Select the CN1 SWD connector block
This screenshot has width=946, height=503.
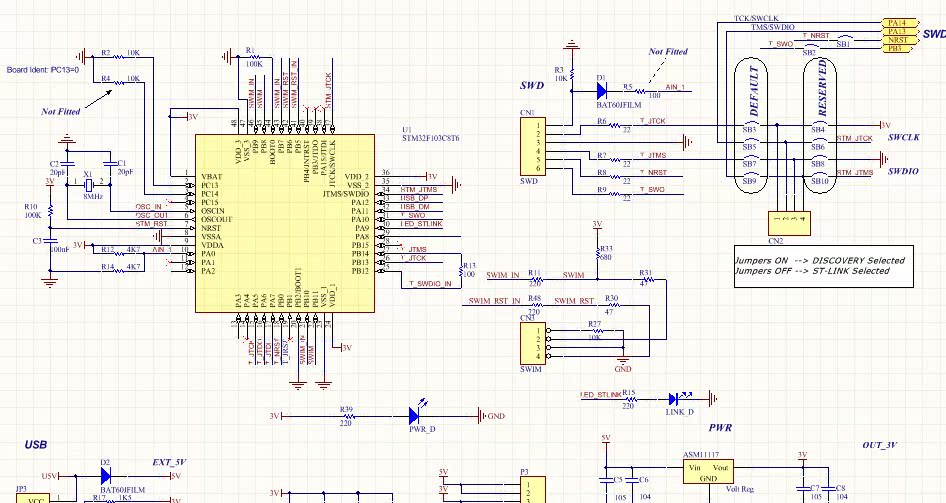point(533,147)
